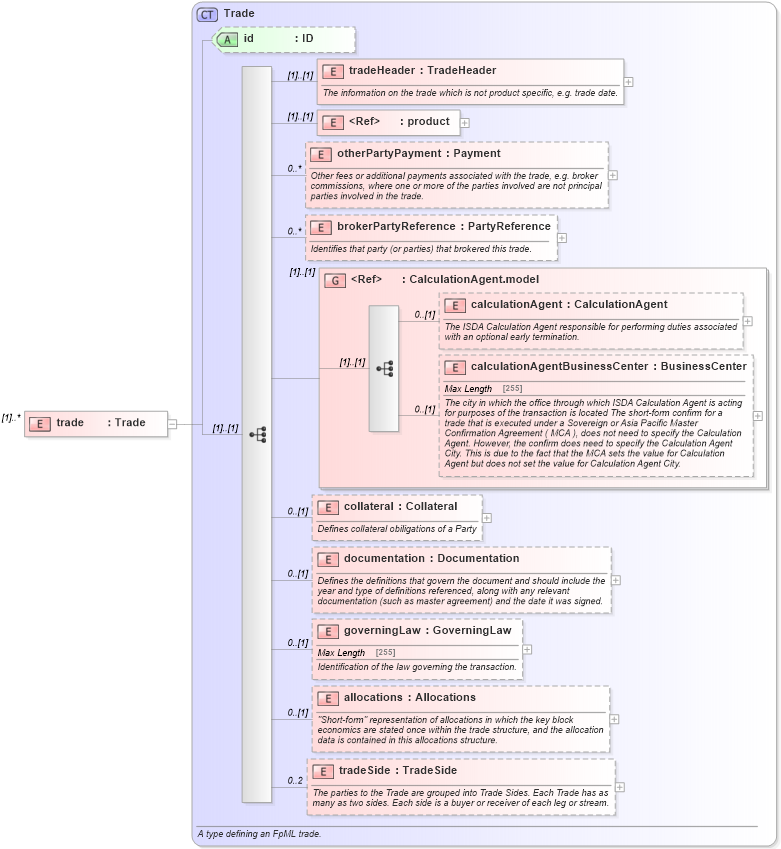Viewport: 781px width, 849px height.
Task: Expand the product reference element
Action: pos(465,123)
